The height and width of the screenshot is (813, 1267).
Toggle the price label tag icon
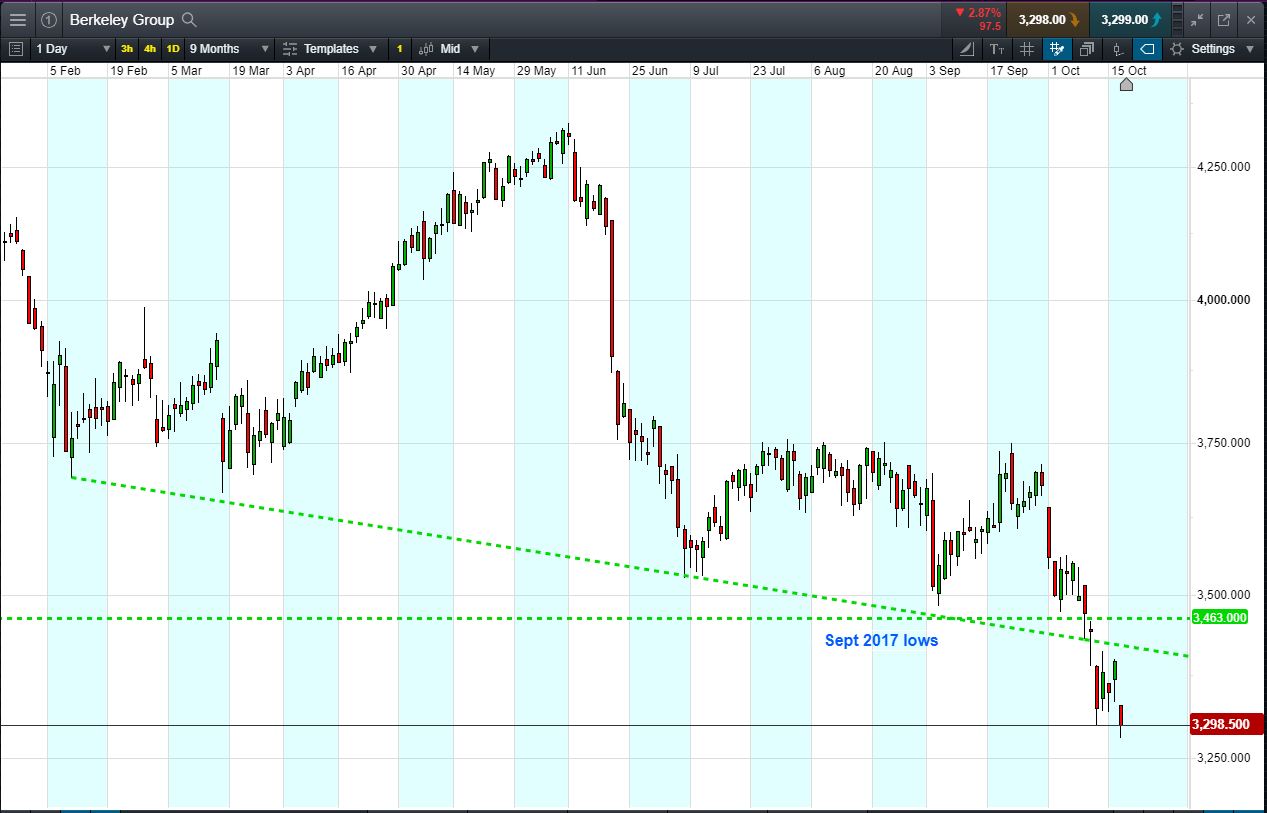(x=1147, y=48)
